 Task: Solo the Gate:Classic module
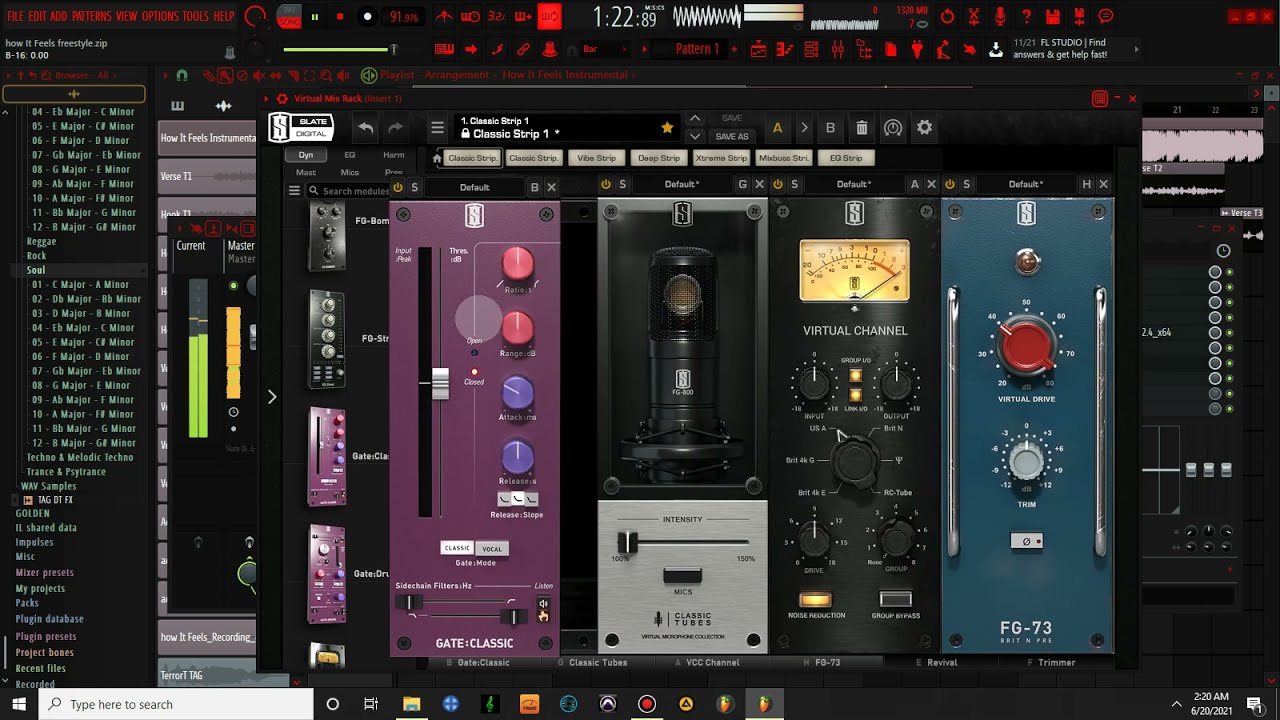click(415, 187)
